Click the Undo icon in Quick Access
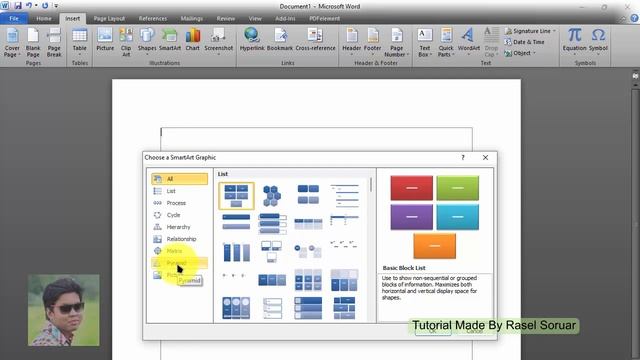This screenshot has height=360, width=640. point(29,6)
